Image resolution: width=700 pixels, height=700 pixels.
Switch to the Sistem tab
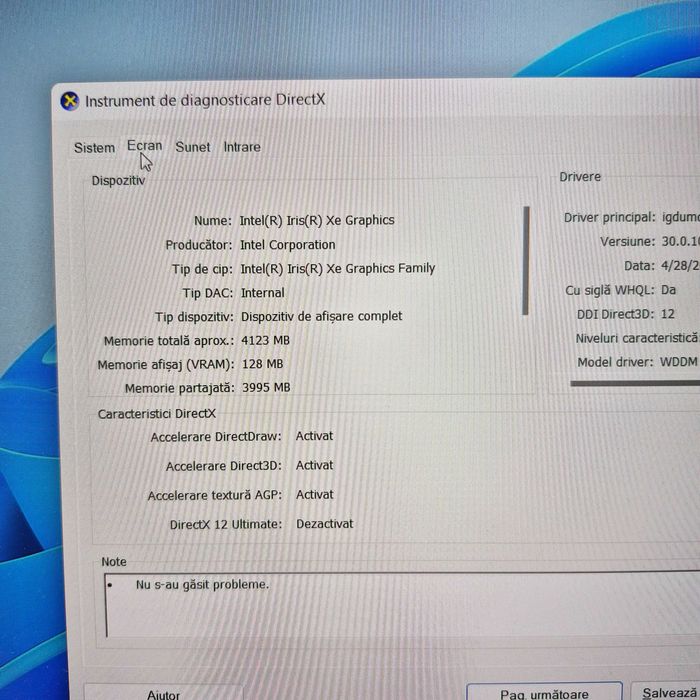tap(94, 148)
